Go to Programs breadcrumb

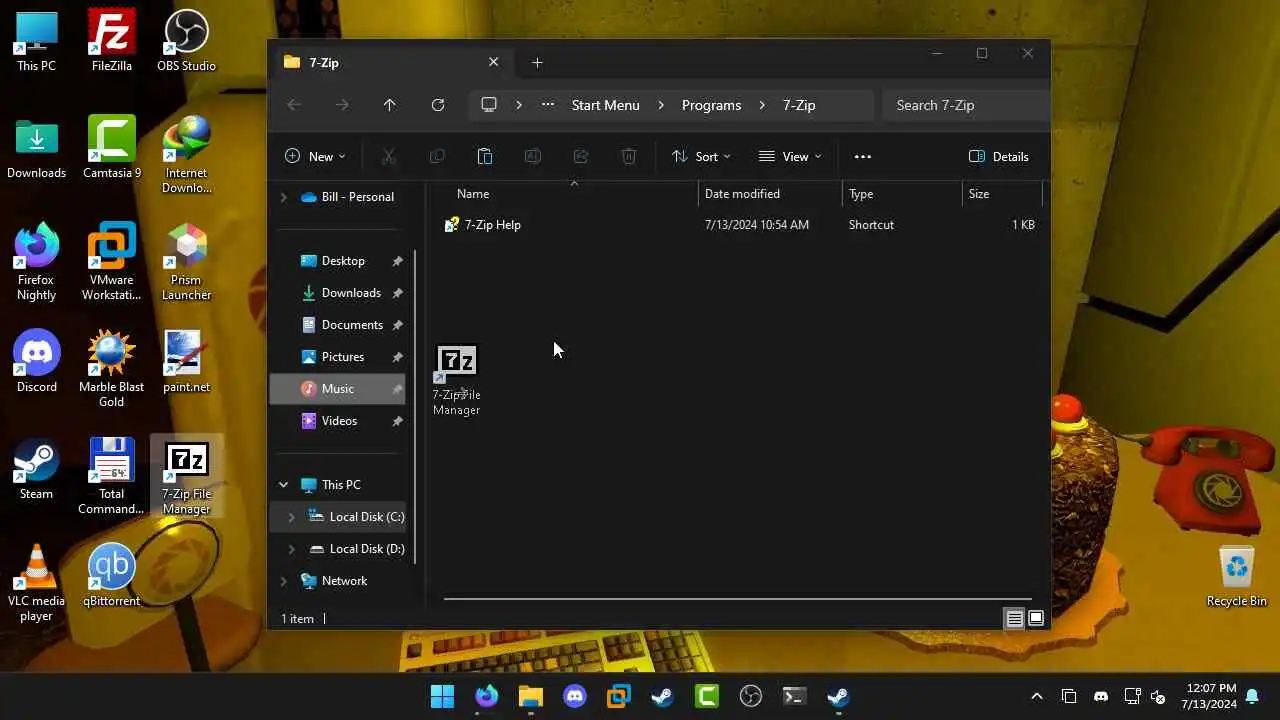711,105
